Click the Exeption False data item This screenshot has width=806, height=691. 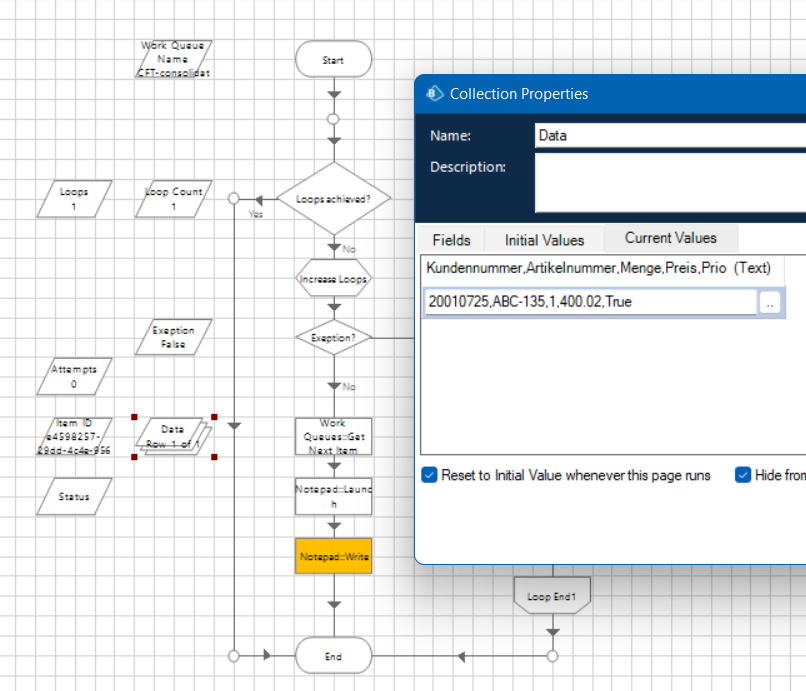coord(174,337)
